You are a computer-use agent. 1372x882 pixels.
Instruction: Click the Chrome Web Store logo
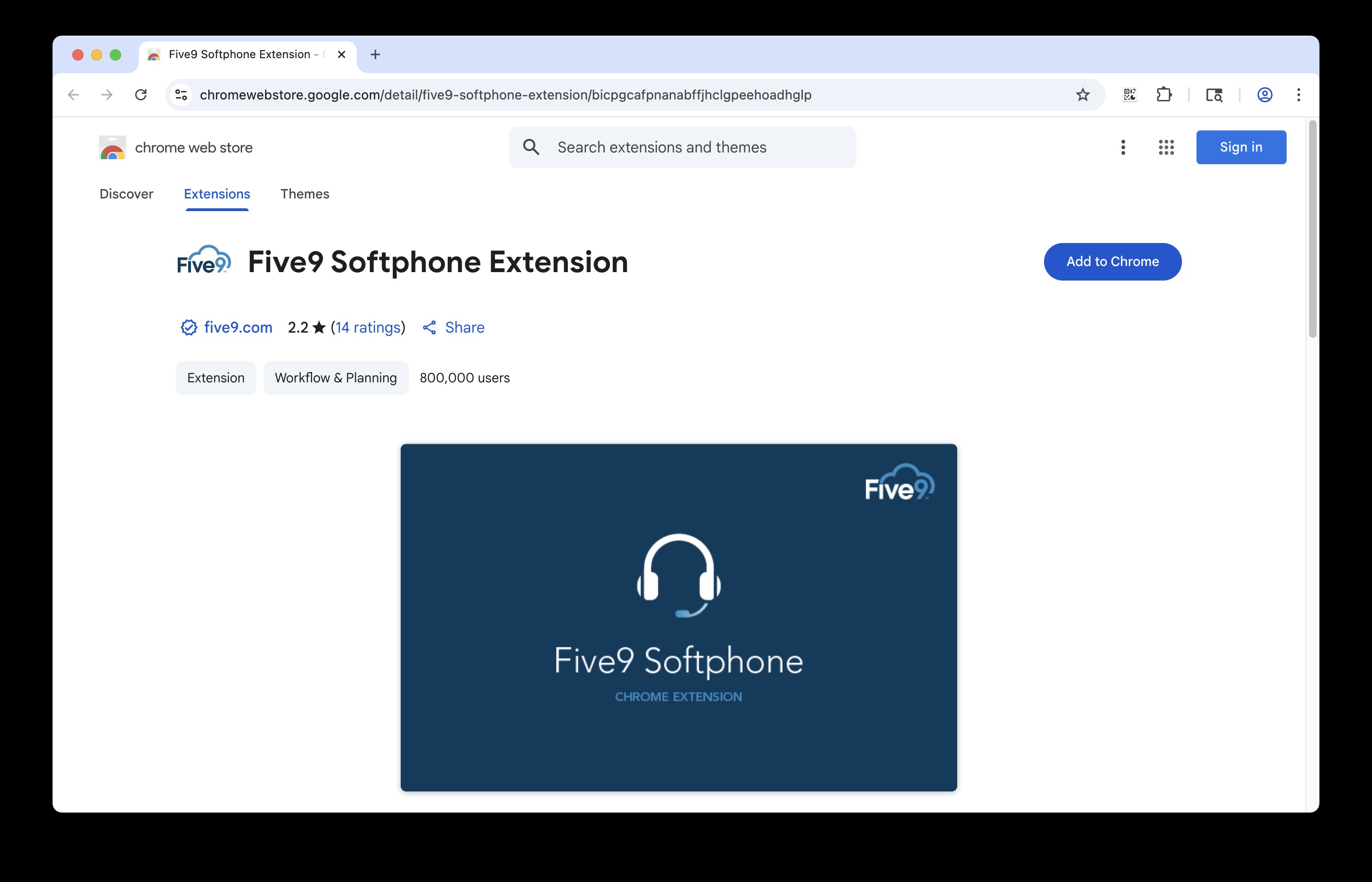pos(112,147)
